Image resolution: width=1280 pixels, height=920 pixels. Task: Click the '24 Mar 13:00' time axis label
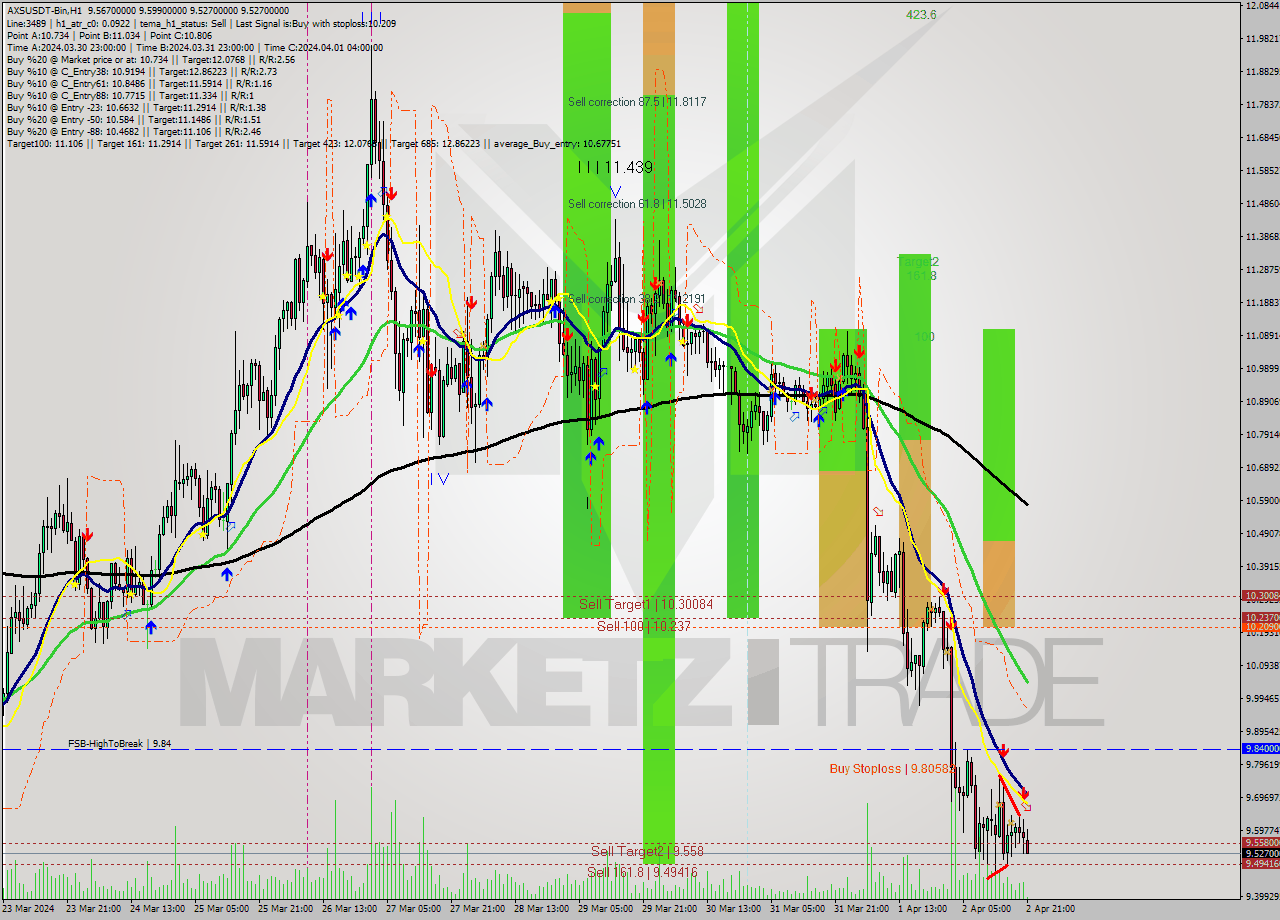coord(159,909)
